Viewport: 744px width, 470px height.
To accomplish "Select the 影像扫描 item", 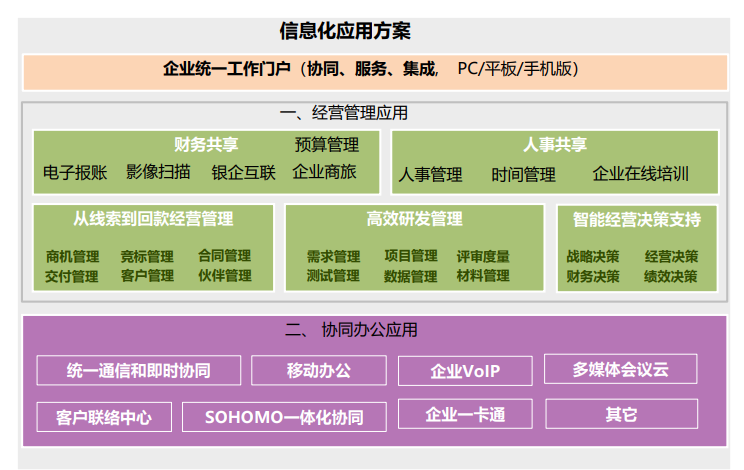I will (x=158, y=172).
